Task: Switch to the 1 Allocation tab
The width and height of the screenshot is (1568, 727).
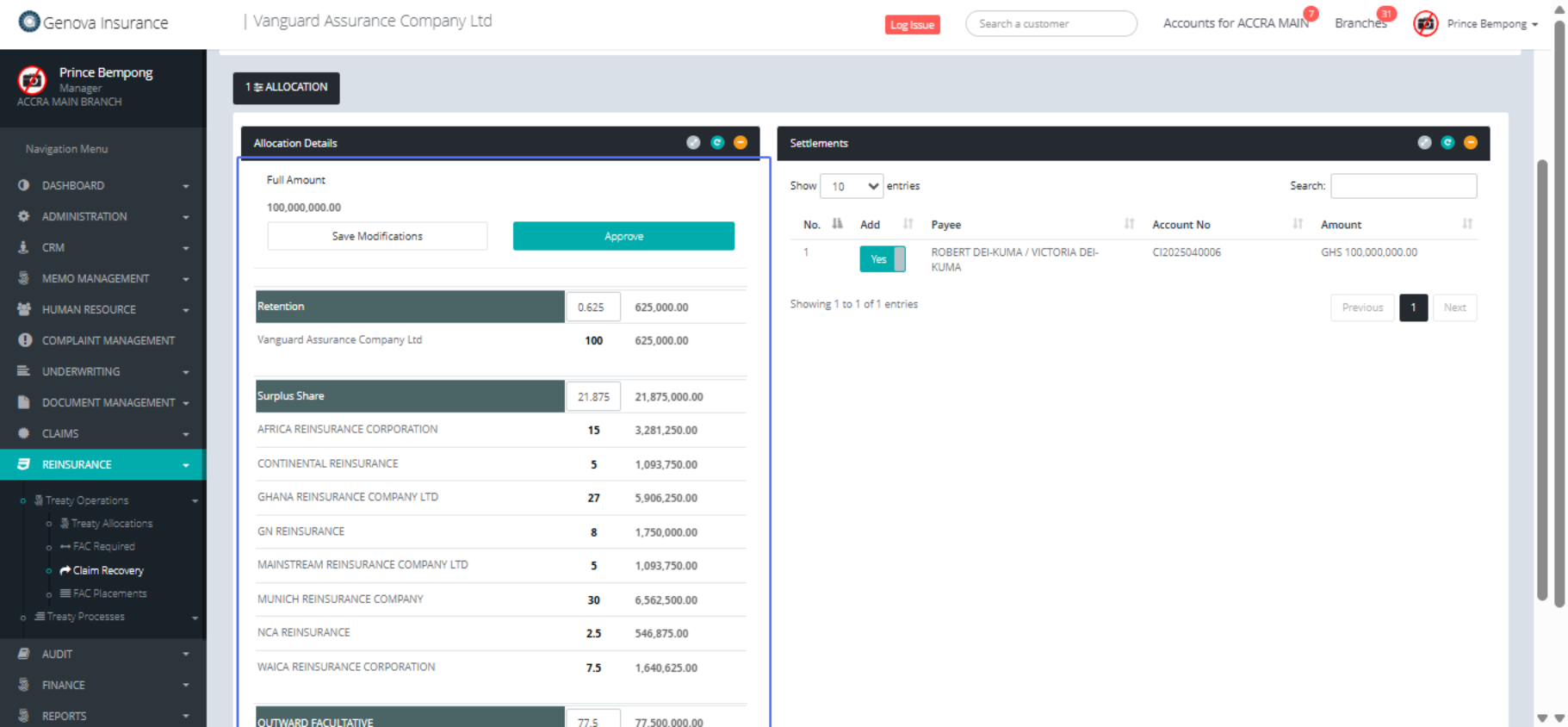Action: coord(286,88)
